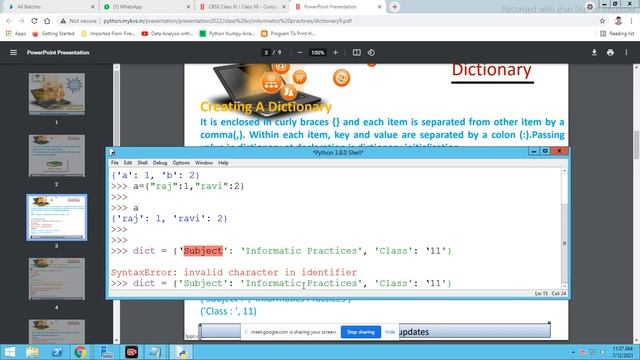Open screen recorder taskbar icon
This screenshot has height=360, width=640.
point(131,352)
